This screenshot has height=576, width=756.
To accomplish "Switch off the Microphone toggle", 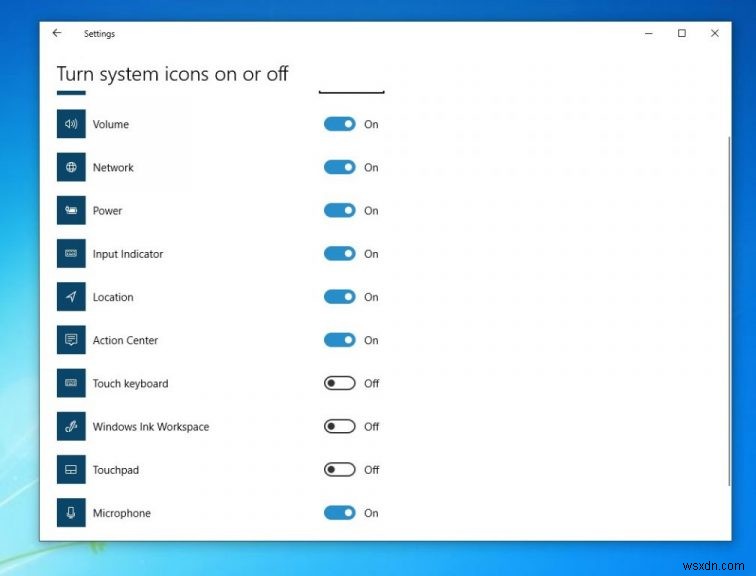I will click(x=339, y=512).
